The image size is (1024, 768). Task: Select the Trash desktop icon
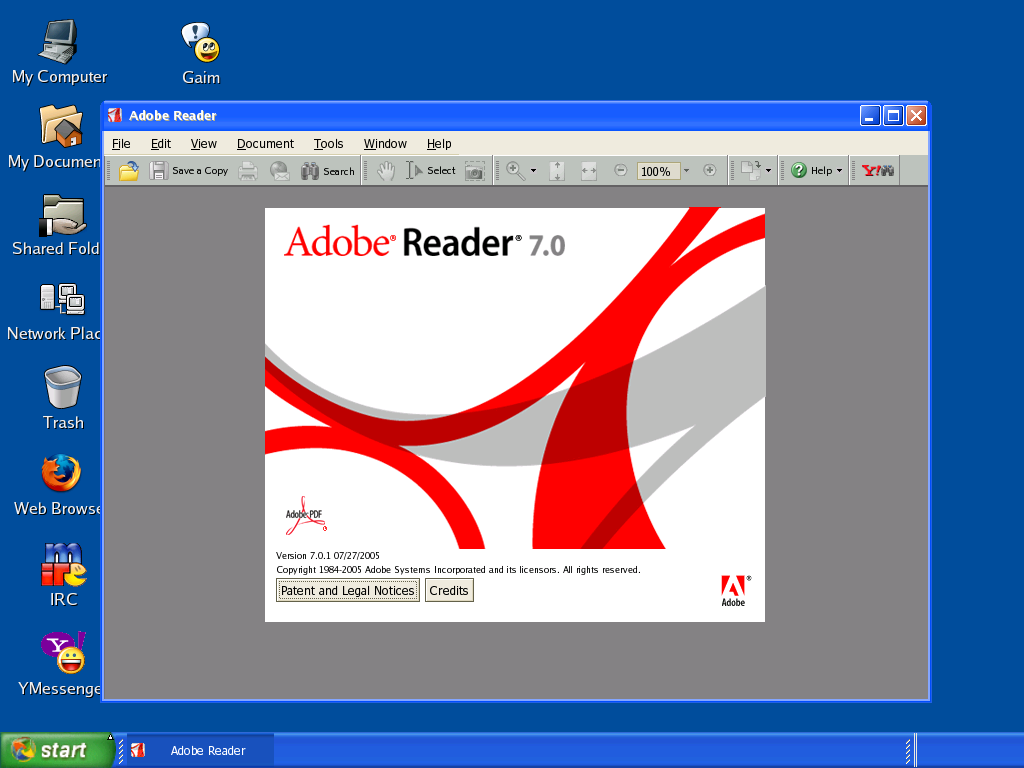63,398
